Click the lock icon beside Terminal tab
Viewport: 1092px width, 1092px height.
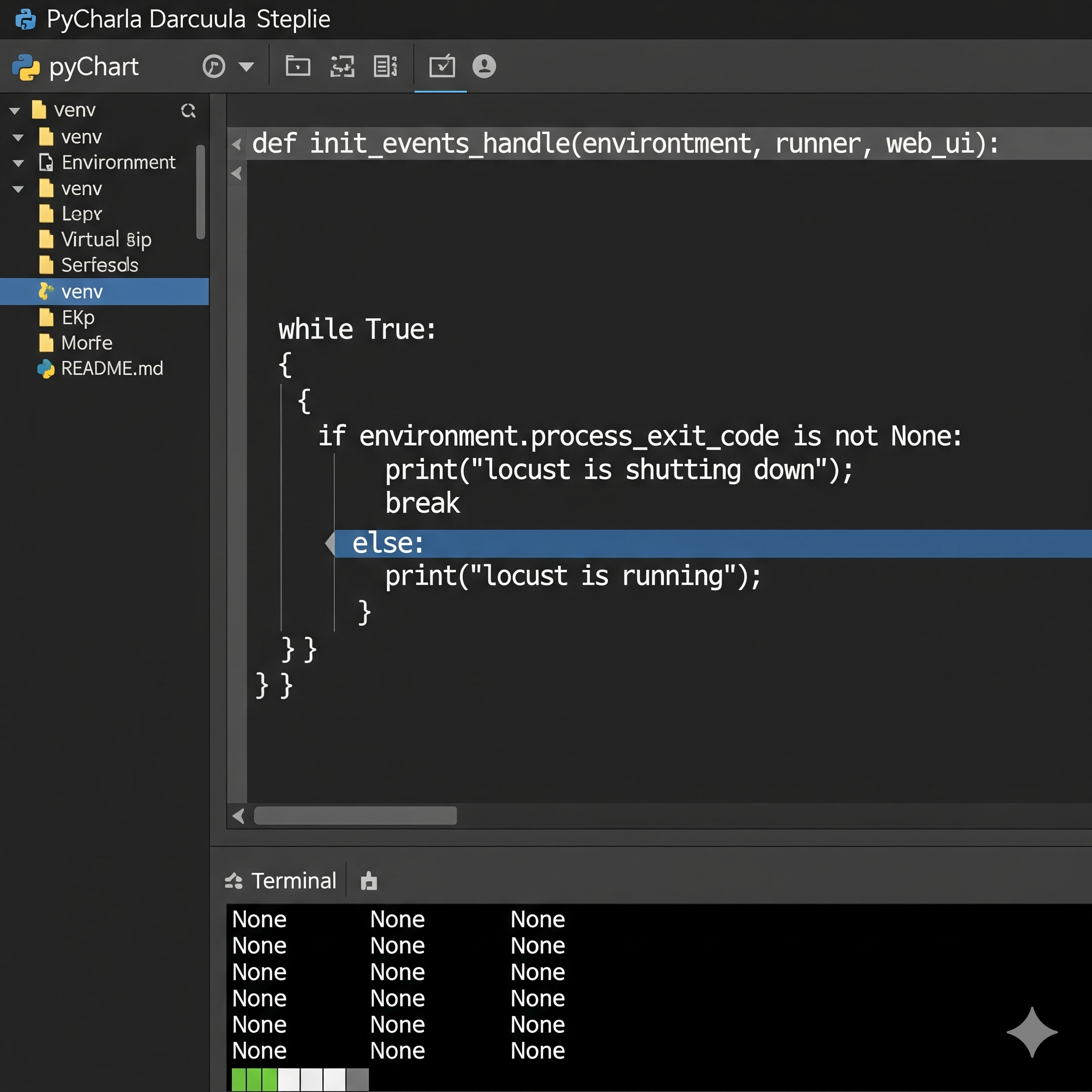pos(368,881)
